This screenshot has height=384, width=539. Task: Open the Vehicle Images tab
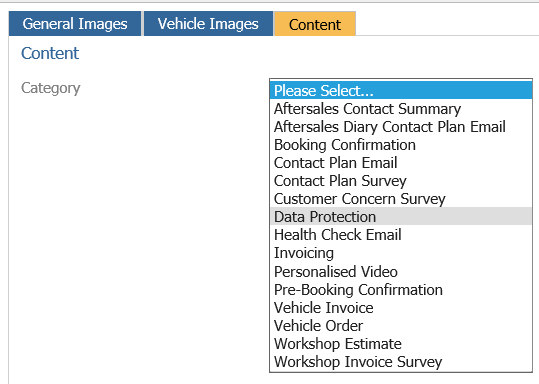click(208, 24)
